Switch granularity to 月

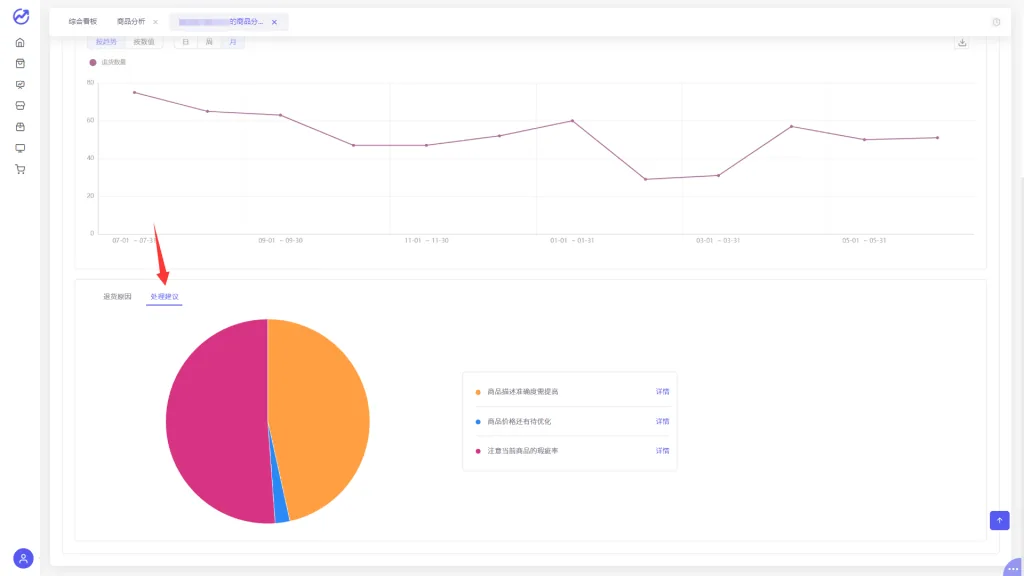[232, 42]
